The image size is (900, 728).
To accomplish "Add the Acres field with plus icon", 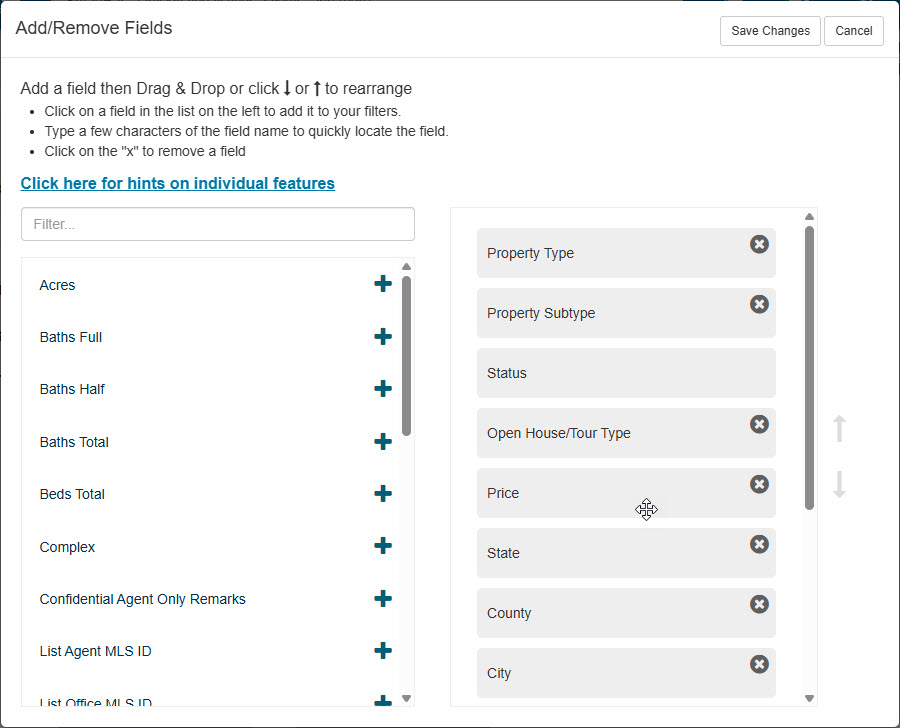I will pos(383,284).
